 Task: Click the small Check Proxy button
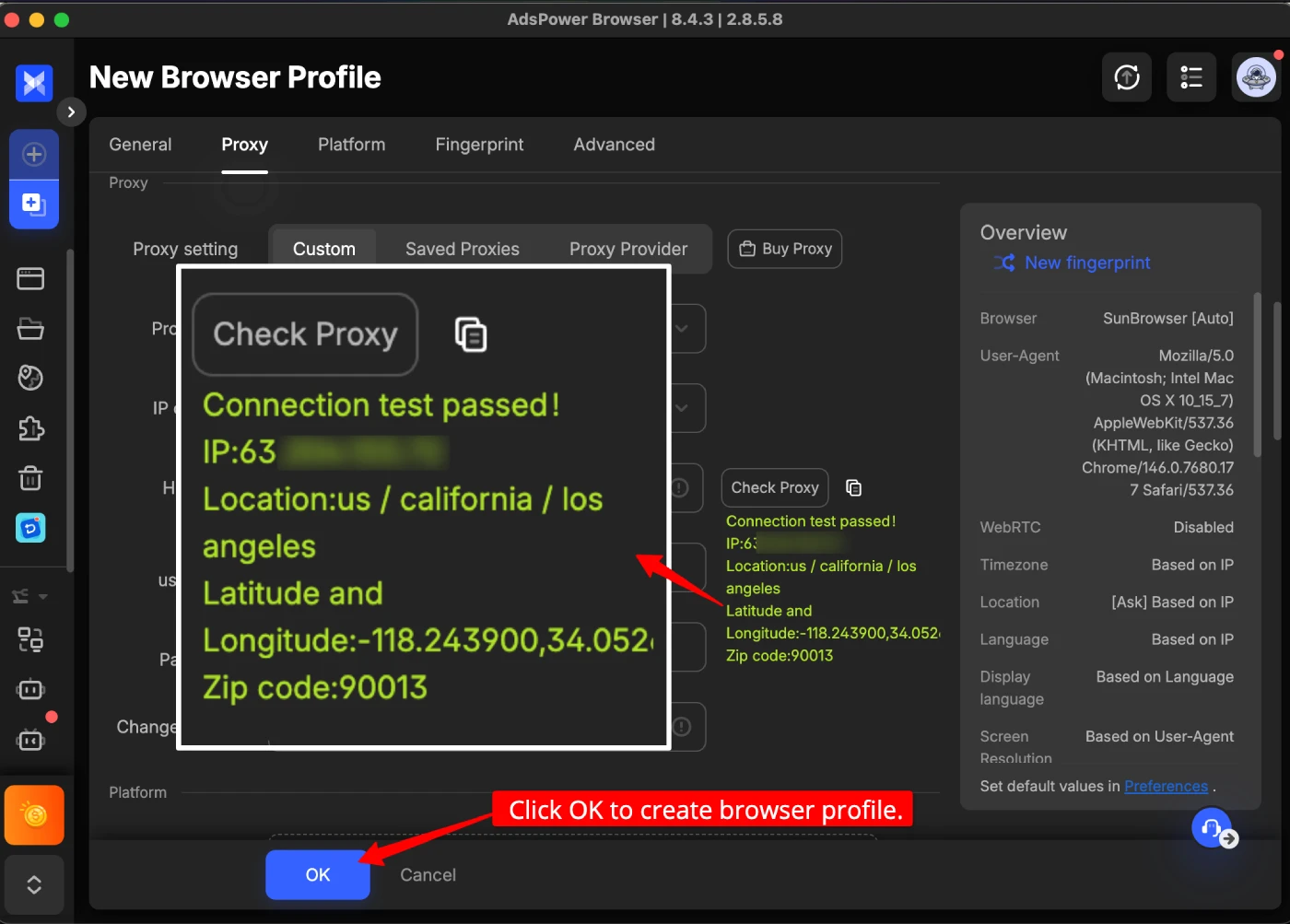(775, 488)
